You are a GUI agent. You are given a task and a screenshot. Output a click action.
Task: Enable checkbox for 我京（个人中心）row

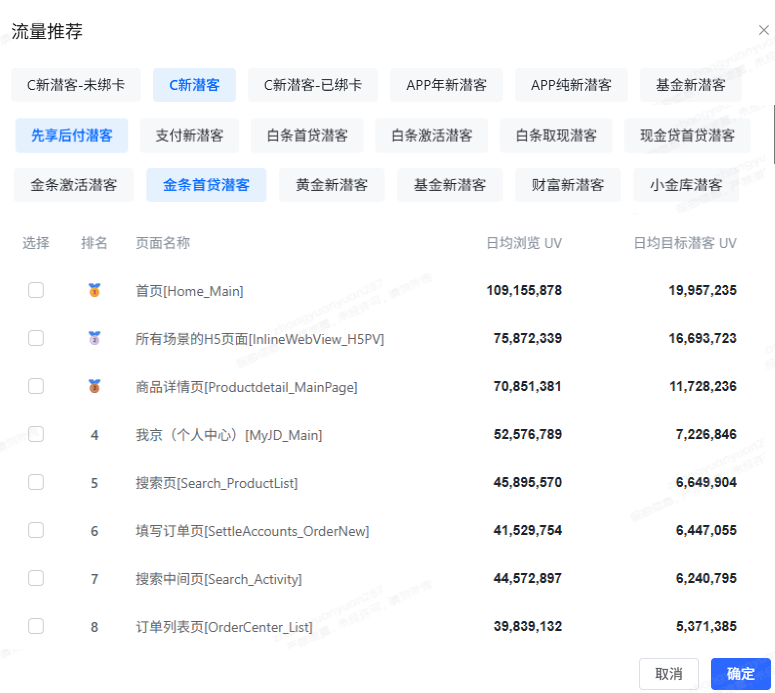[x=36, y=434]
